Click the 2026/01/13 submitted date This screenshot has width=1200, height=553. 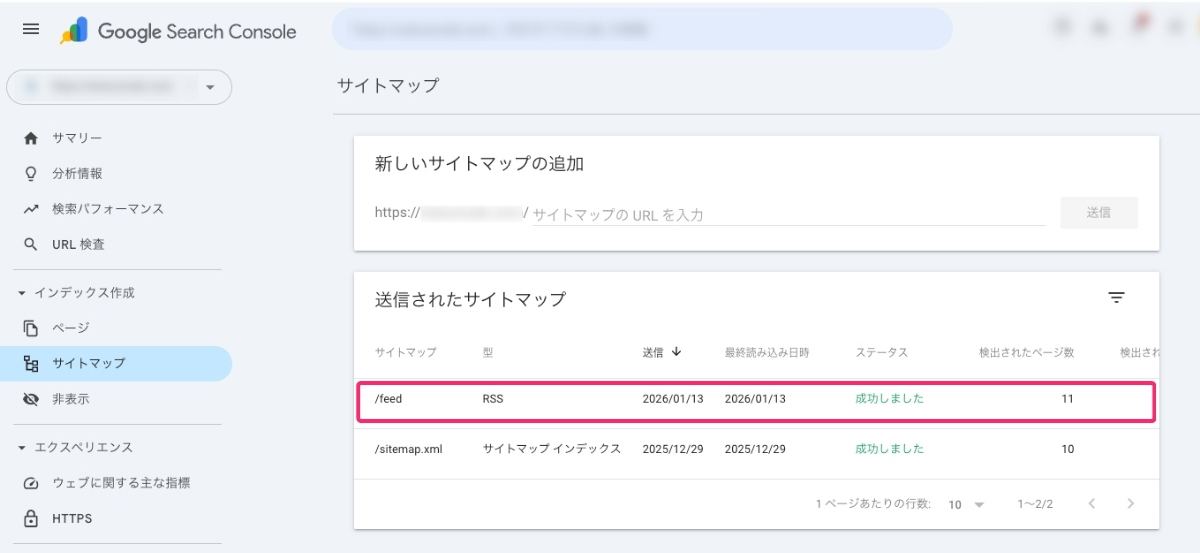click(673, 399)
